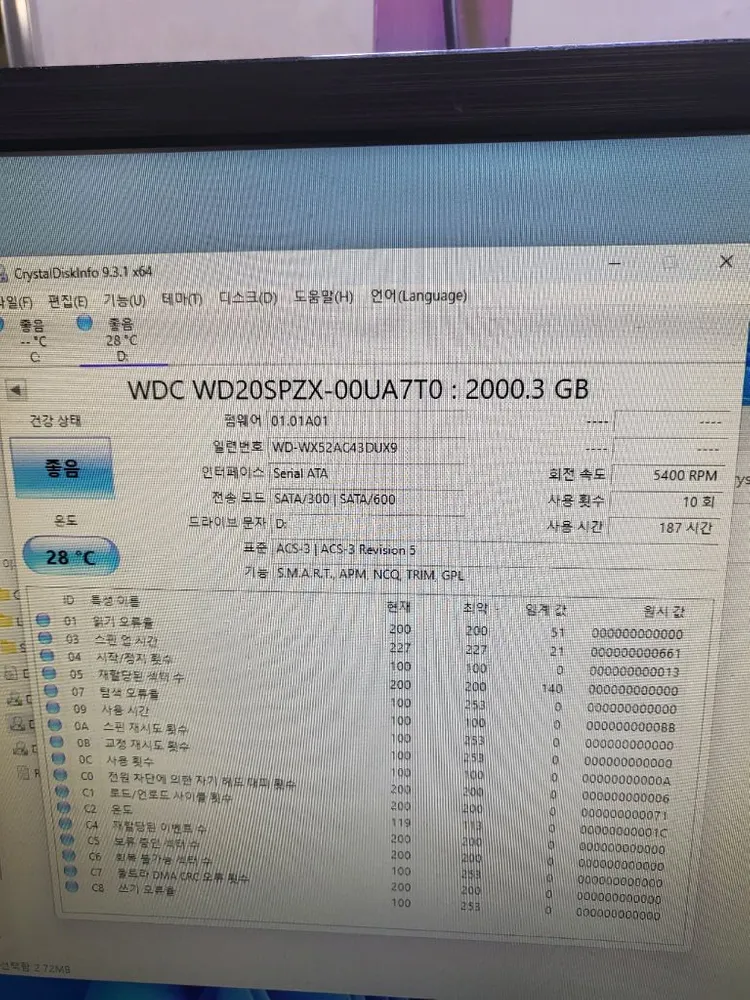Click the status dot of attribute 0B
Screen dimensions: 750x1000
[57, 741]
